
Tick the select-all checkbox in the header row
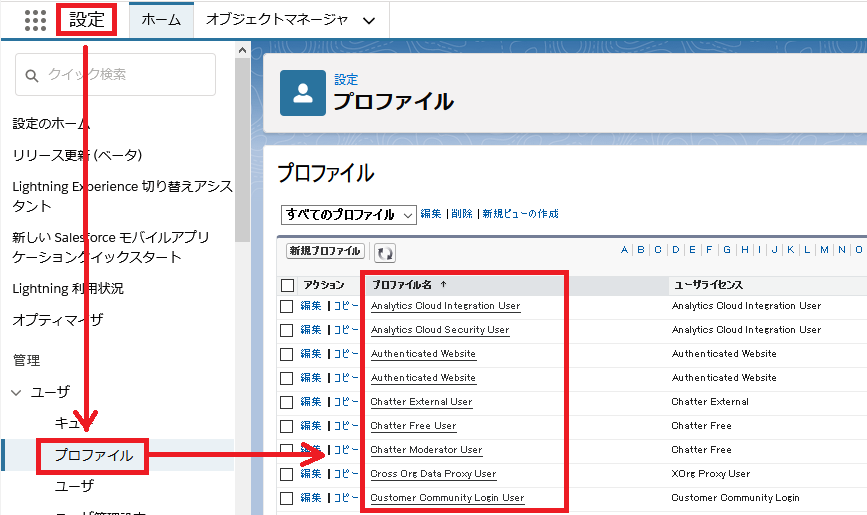tap(287, 286)
